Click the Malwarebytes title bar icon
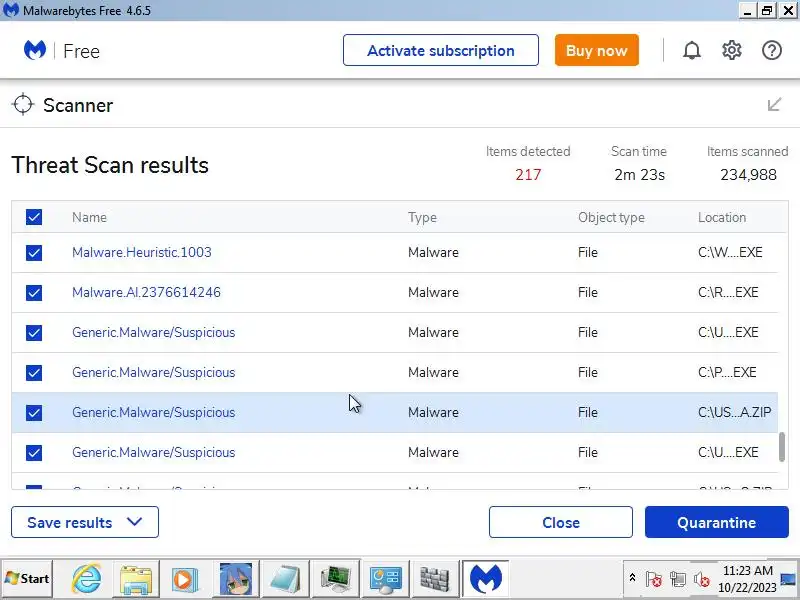The height and width of the screenshot is (600, 800). point(10,10)
